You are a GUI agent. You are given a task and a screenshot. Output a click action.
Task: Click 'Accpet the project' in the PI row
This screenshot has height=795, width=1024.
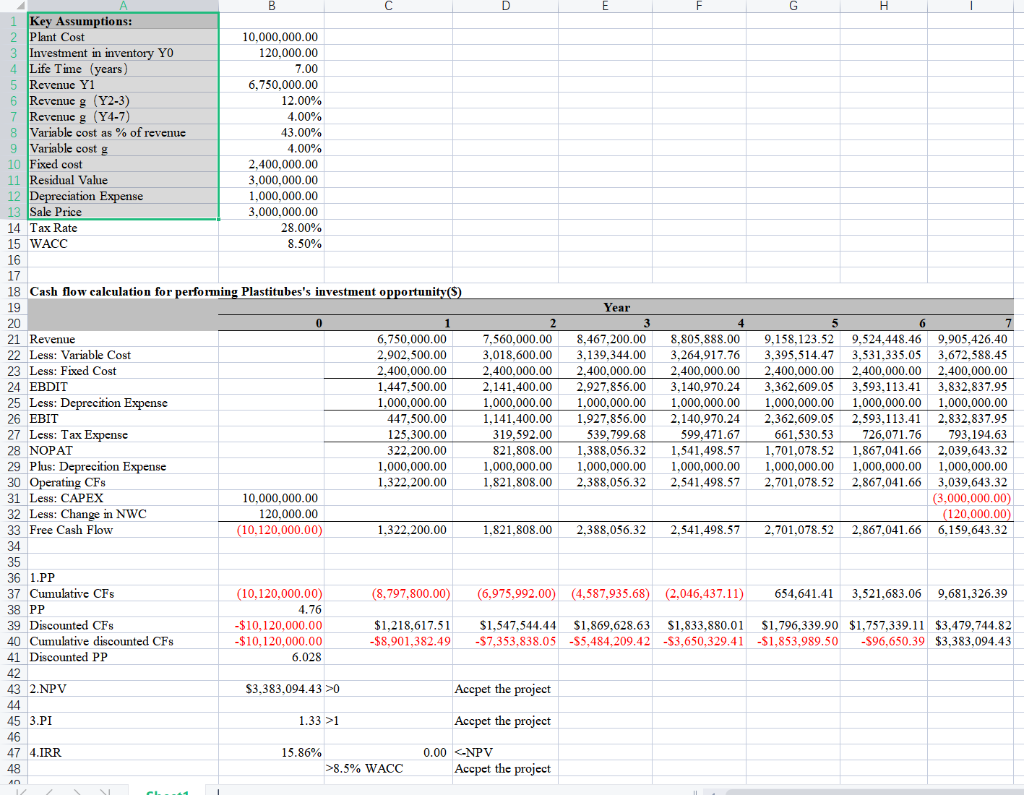[x=505, y=721]
